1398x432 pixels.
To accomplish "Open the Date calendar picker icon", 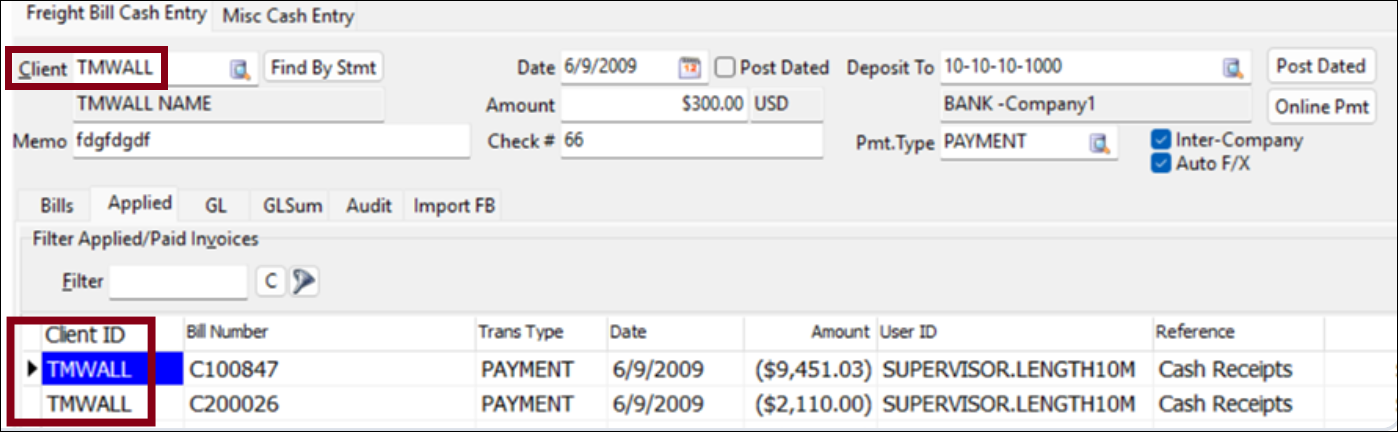I will (x=690, y=68).
